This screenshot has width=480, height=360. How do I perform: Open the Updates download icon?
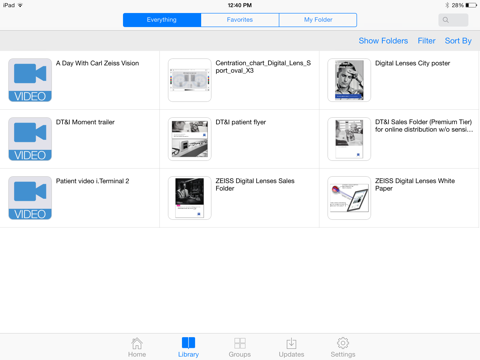(x=291, y=343)
